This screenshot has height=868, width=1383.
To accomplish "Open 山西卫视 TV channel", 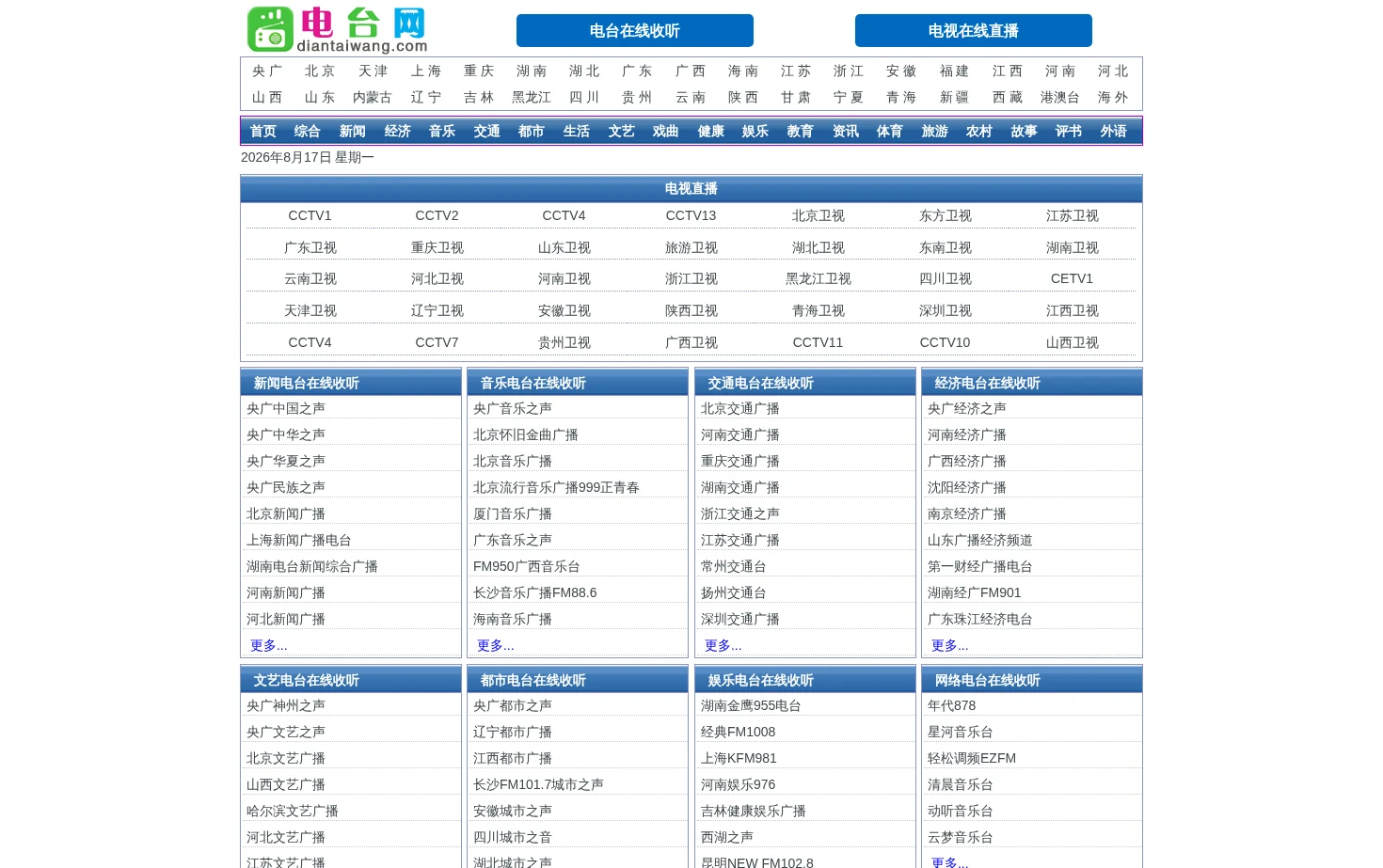I will pyautogui.click(x=1073, y=342).
